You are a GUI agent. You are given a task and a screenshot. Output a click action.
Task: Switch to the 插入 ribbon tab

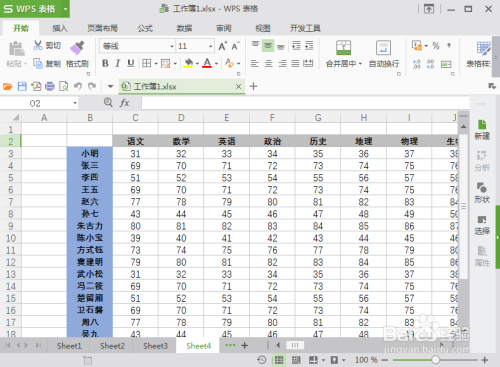(x=60, y=28)
